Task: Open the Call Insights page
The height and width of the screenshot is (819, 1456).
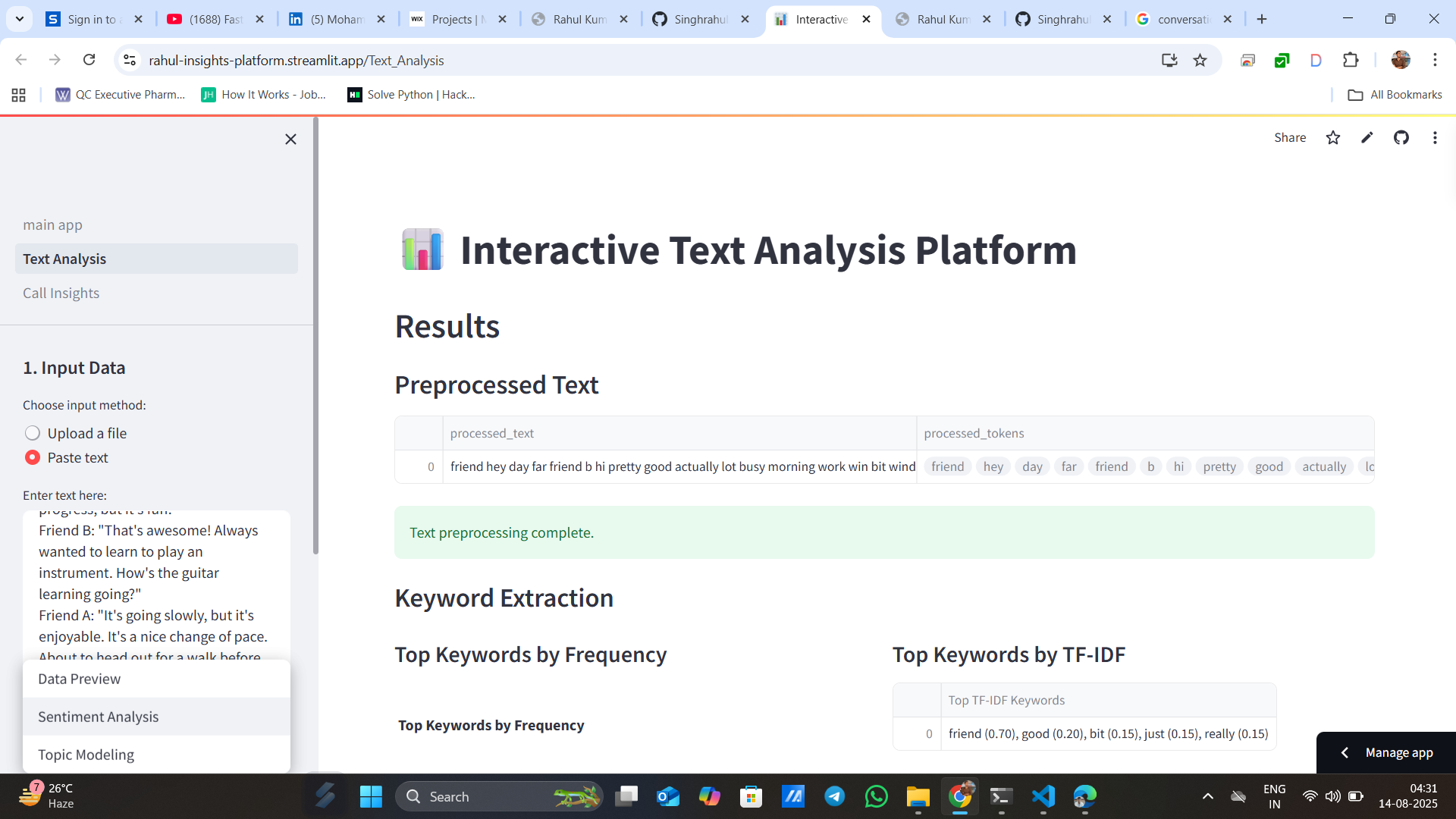Action: click(156, 293)
